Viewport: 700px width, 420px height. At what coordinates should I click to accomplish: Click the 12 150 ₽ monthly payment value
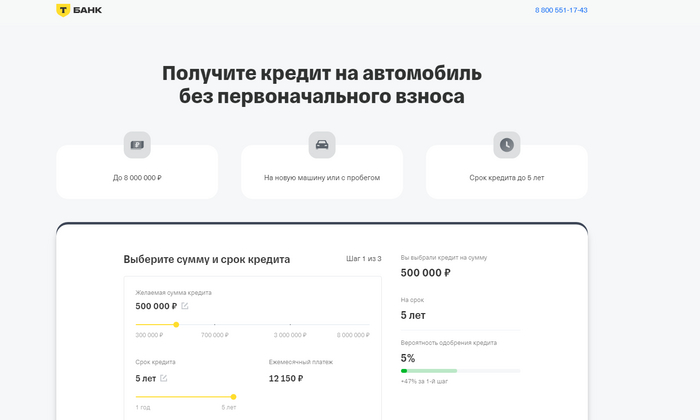pyautogui.click(x=286, y=378)
